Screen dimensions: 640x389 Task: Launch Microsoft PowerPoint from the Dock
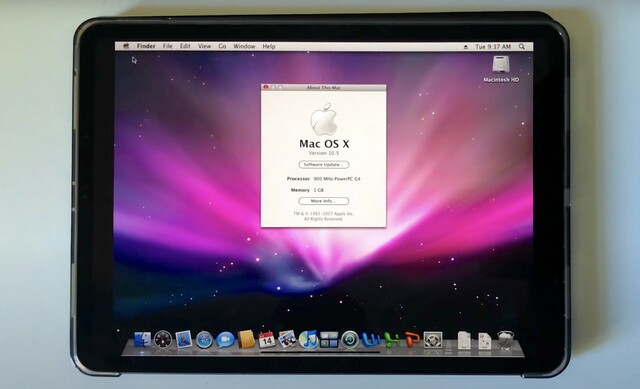(x=412, y=340)
